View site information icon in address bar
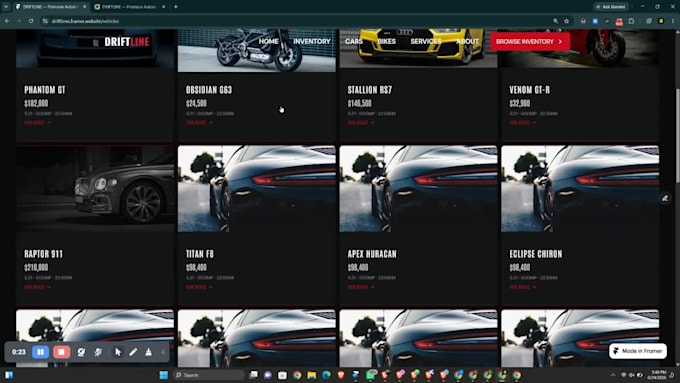This screenshot has width=680, height=383. tap(45, 21)
